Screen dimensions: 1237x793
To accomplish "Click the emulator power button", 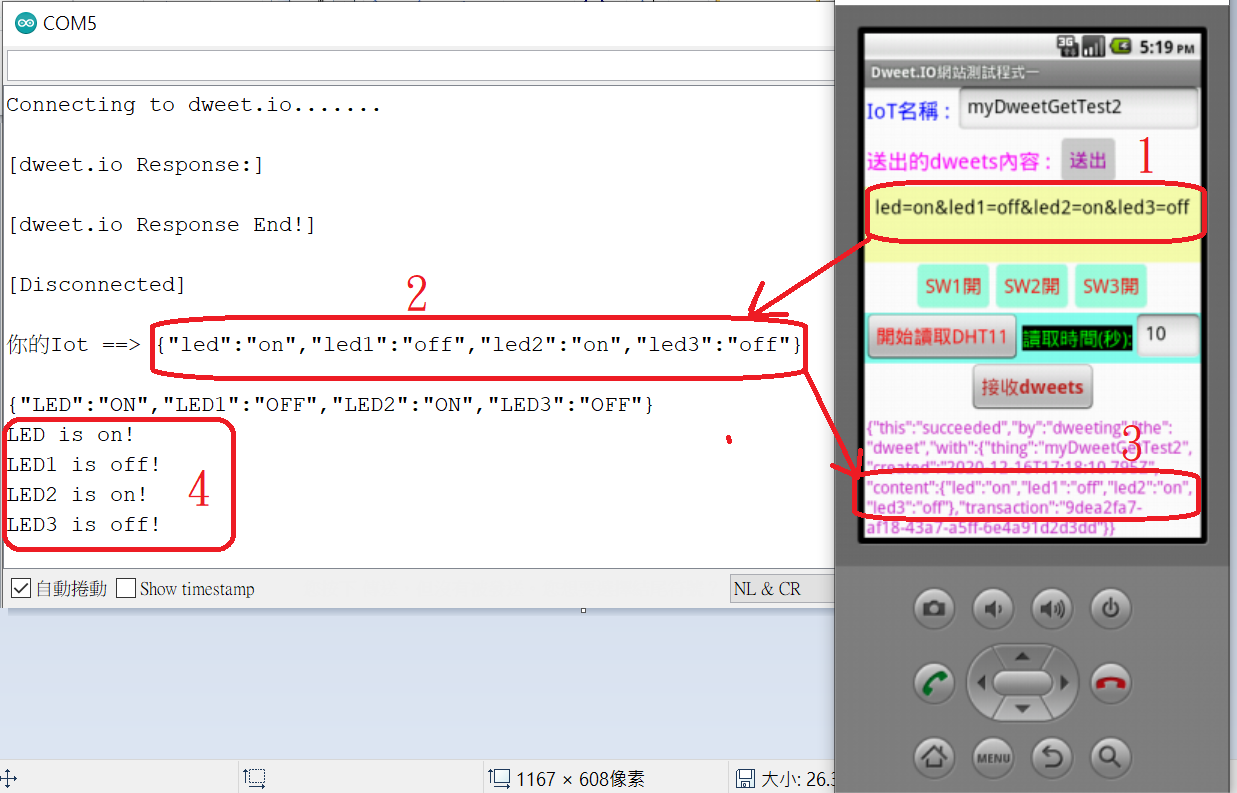I will pos(1110,607).
